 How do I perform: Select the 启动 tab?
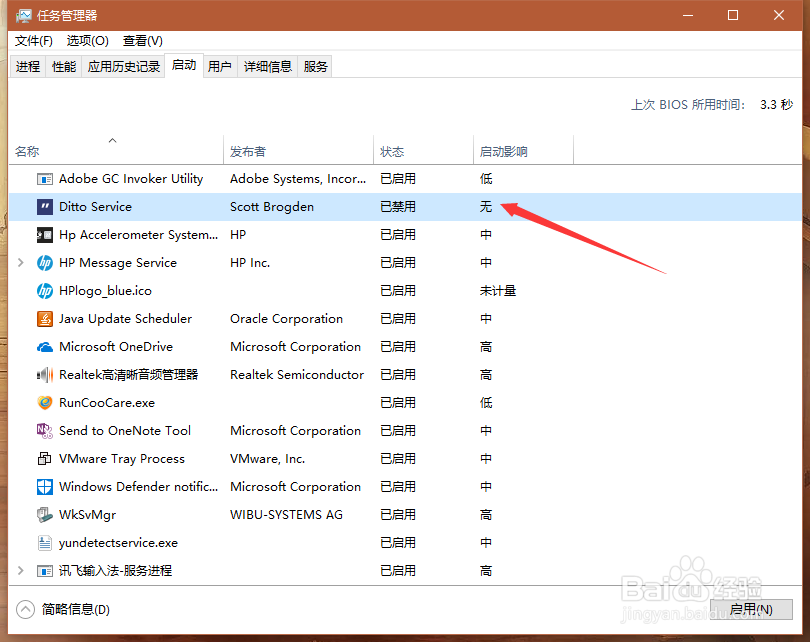coord(184,65)
